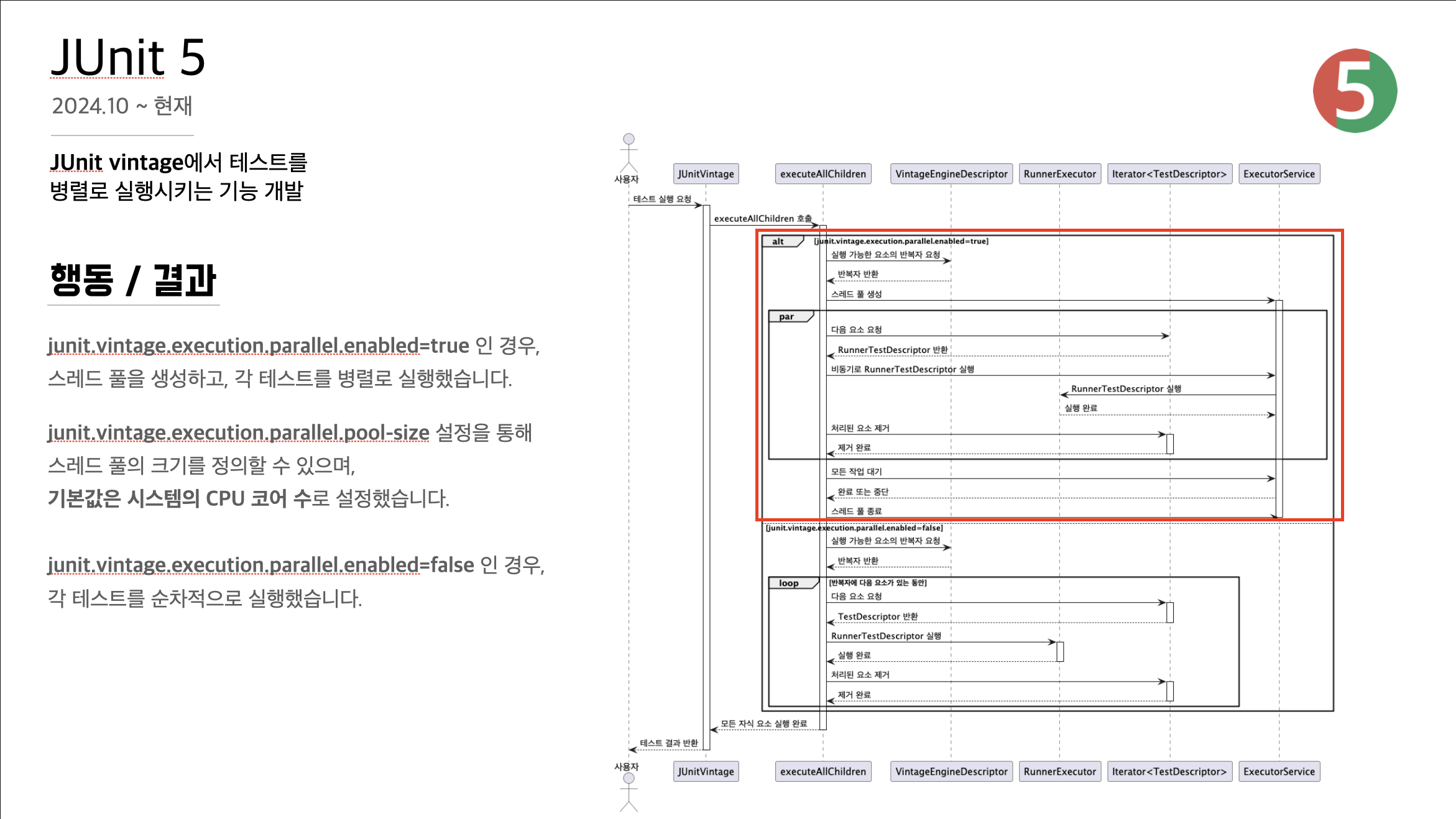Select the top ExecutorService participant box

pyautogui.click(x=1279, y=174)
